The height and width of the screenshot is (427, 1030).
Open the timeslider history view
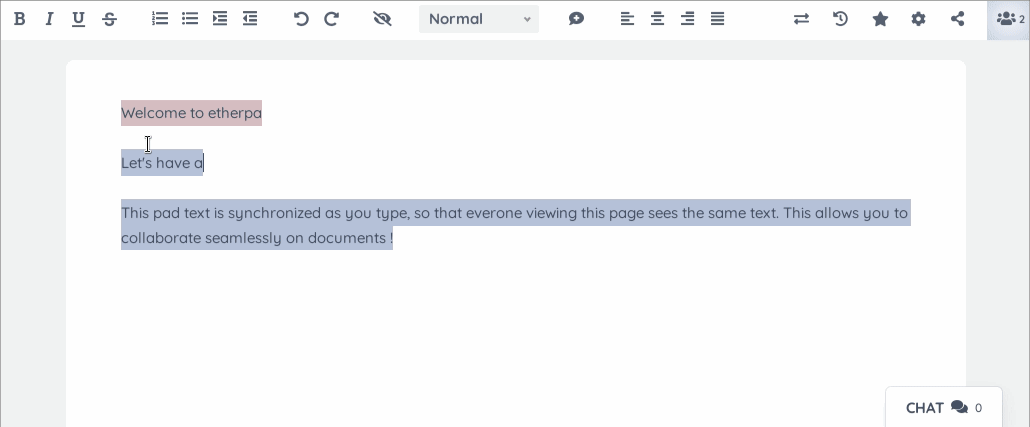coord(841,19)
